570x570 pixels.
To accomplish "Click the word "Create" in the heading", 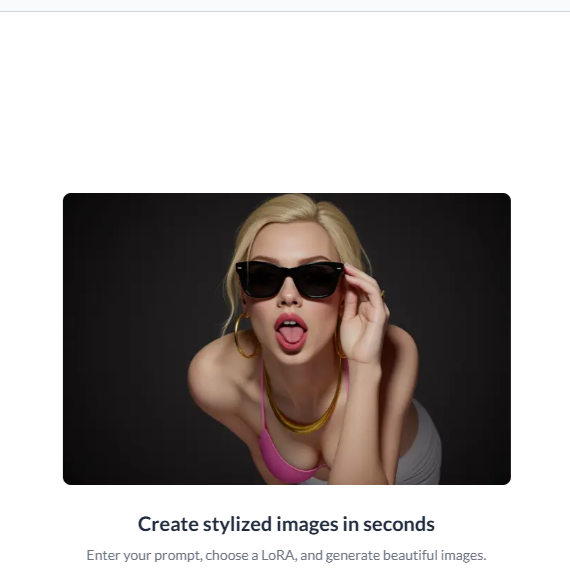I will pos(168,524).
